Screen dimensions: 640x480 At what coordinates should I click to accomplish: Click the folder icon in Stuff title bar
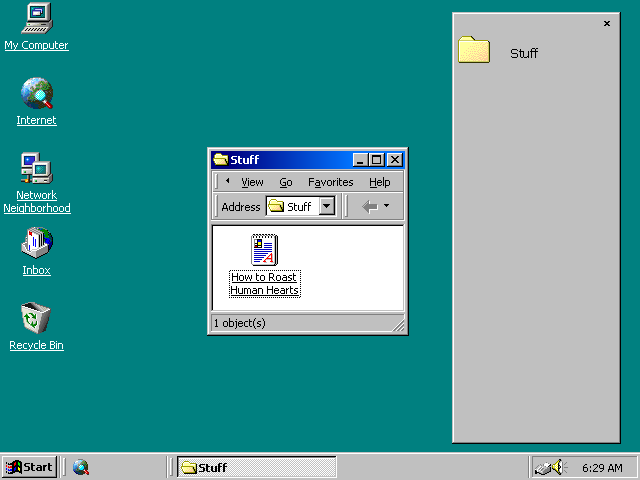[220, 159]
